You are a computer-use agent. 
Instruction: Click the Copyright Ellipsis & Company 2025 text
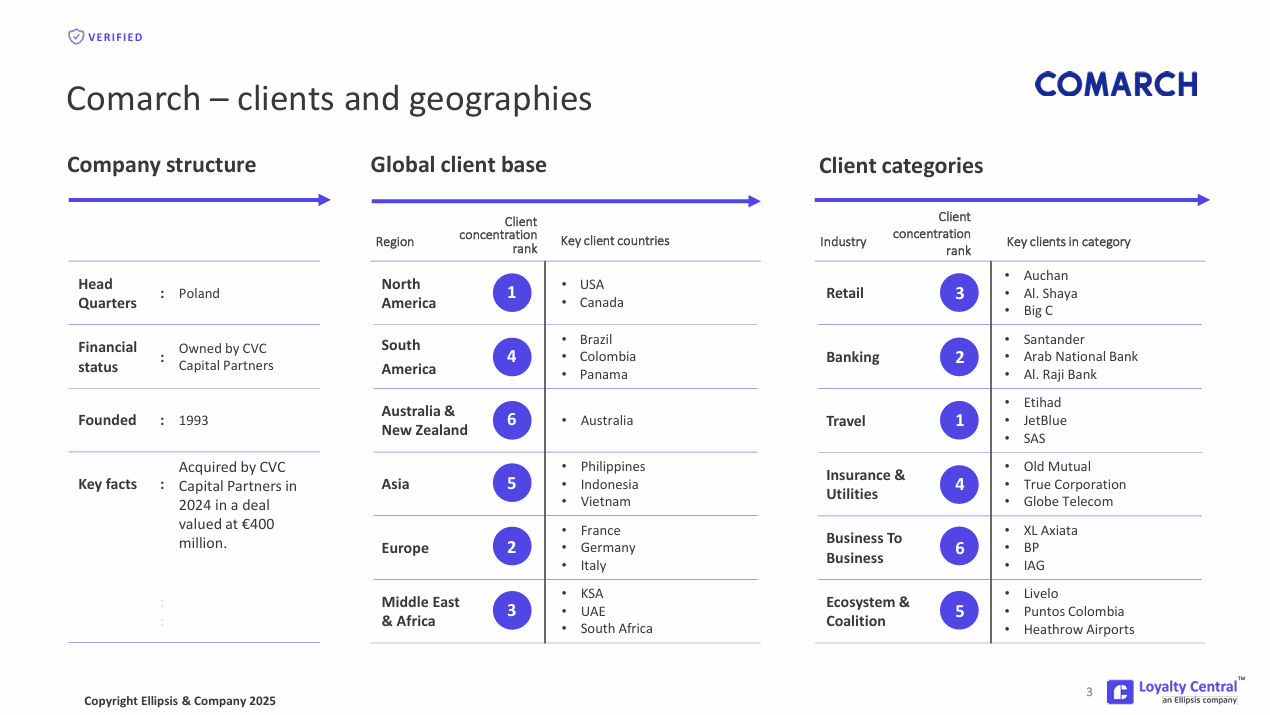coord(180,701)
